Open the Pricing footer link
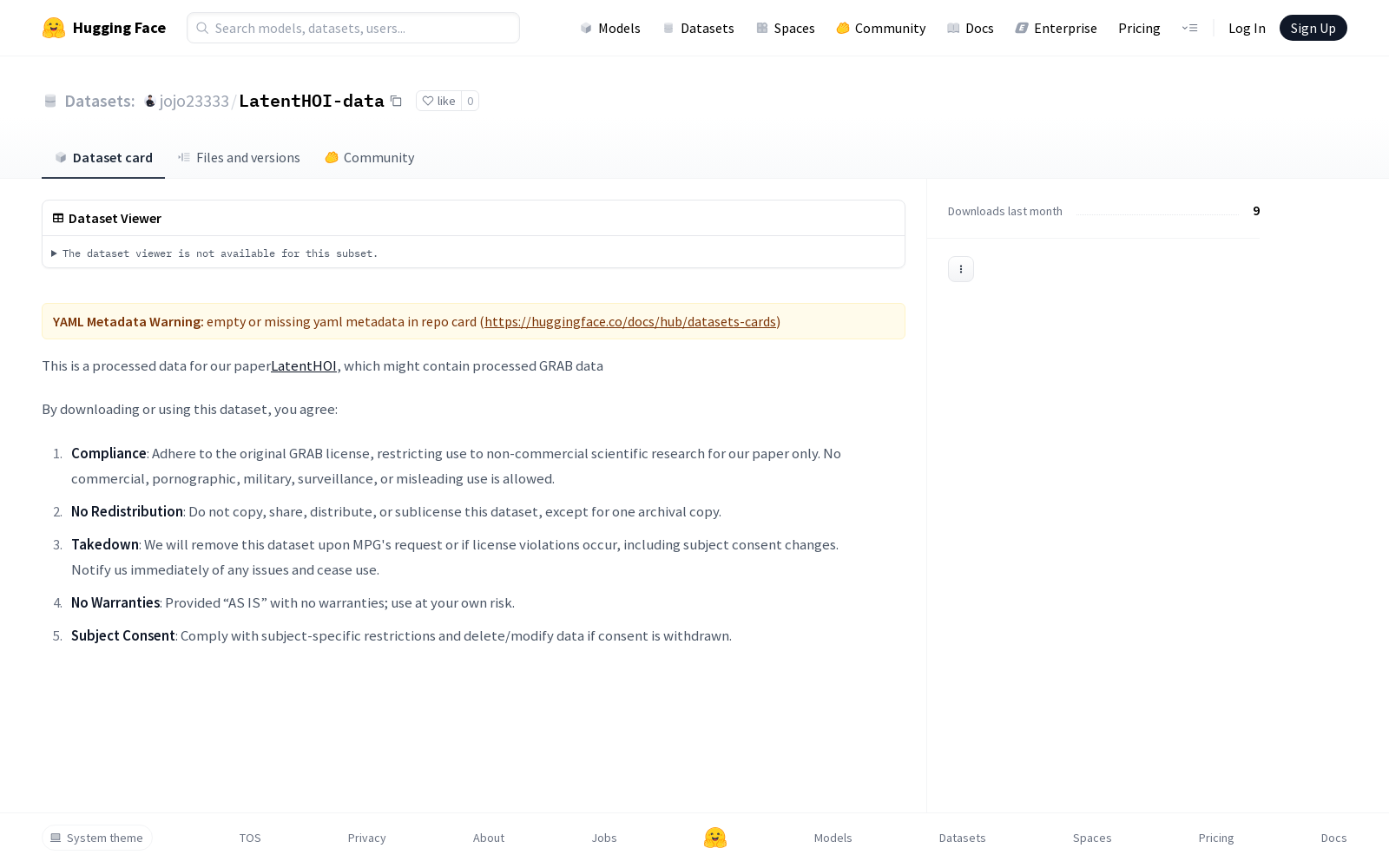This screenshot has width=1389, height=868. pos(1215,838)
